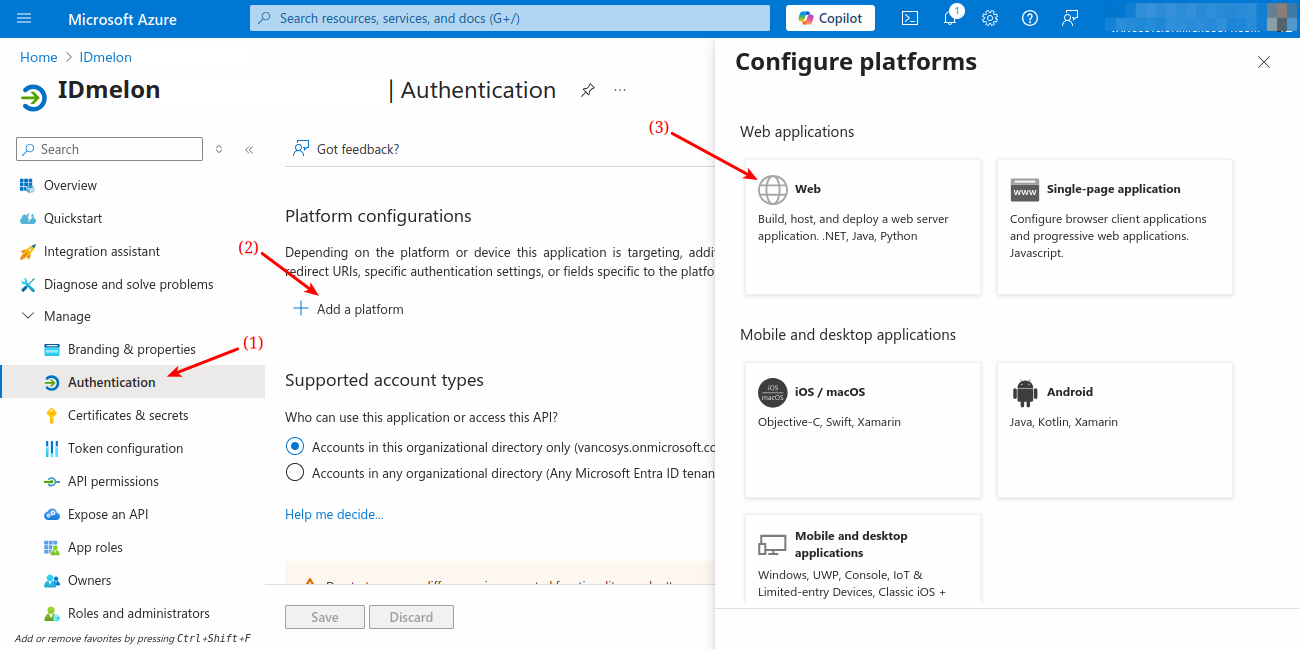Collapse the sidebar with double chevron

click(x=249, y=150)
